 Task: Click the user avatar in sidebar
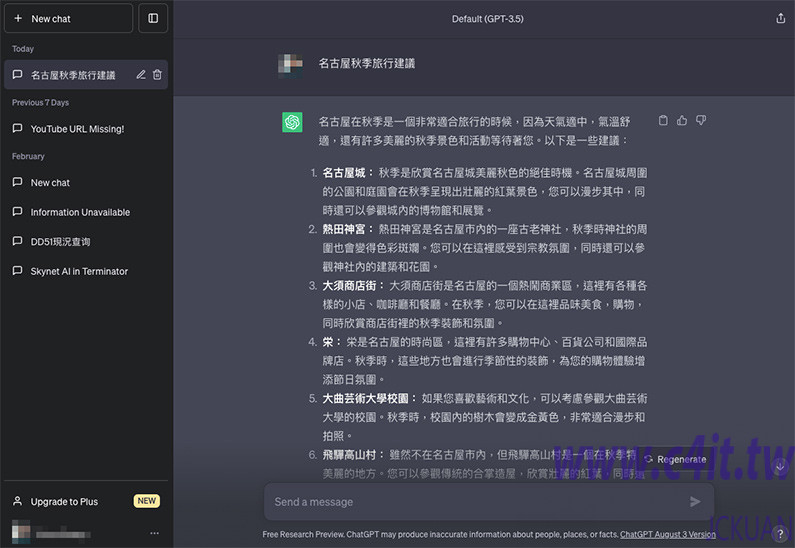[21, 532]
